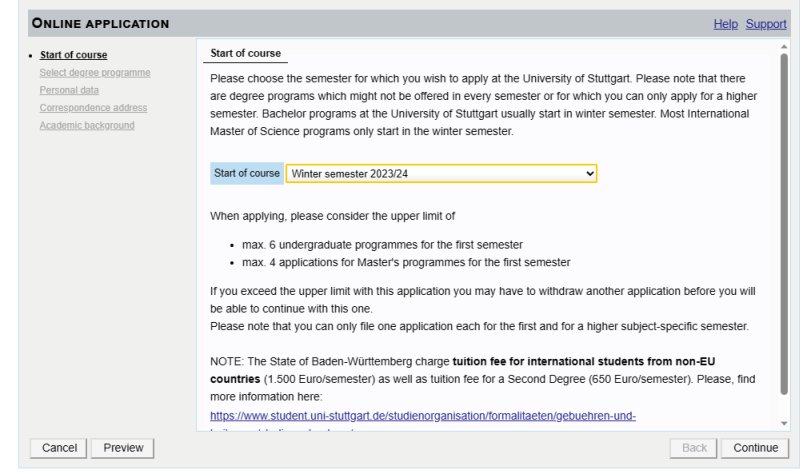
Task: Expand the Winter semester 2023/24 dropdown
Action: 441,173
